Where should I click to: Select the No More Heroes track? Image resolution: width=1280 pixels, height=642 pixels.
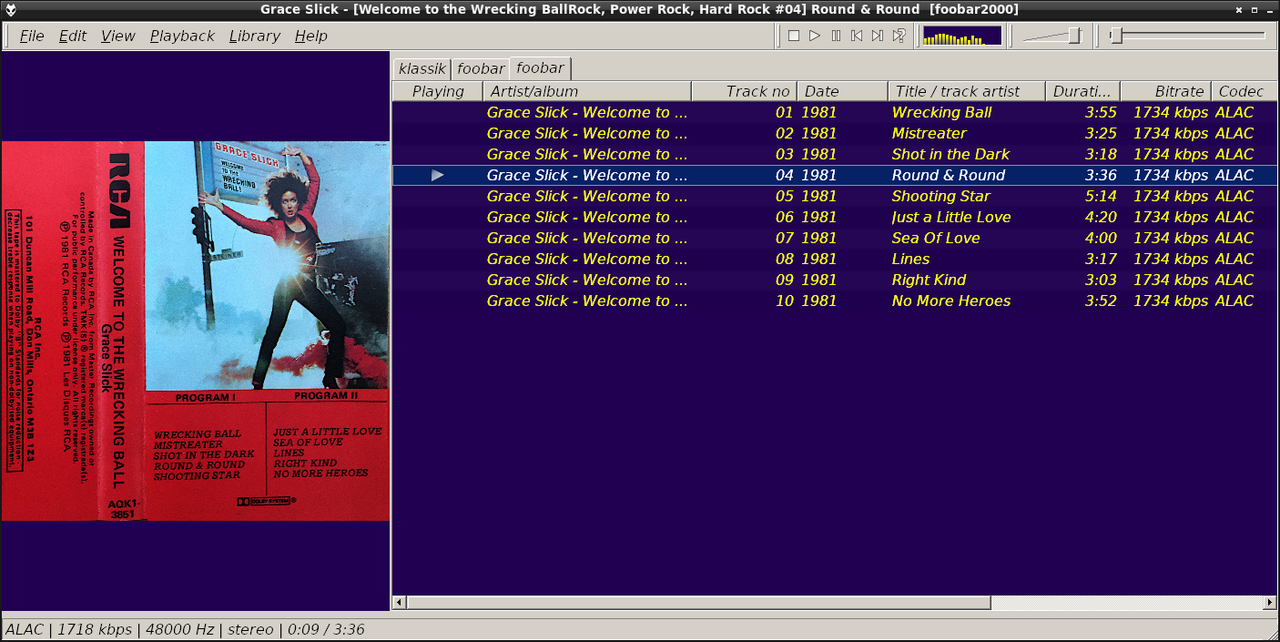pyautogui.click(x=834, y=301)
